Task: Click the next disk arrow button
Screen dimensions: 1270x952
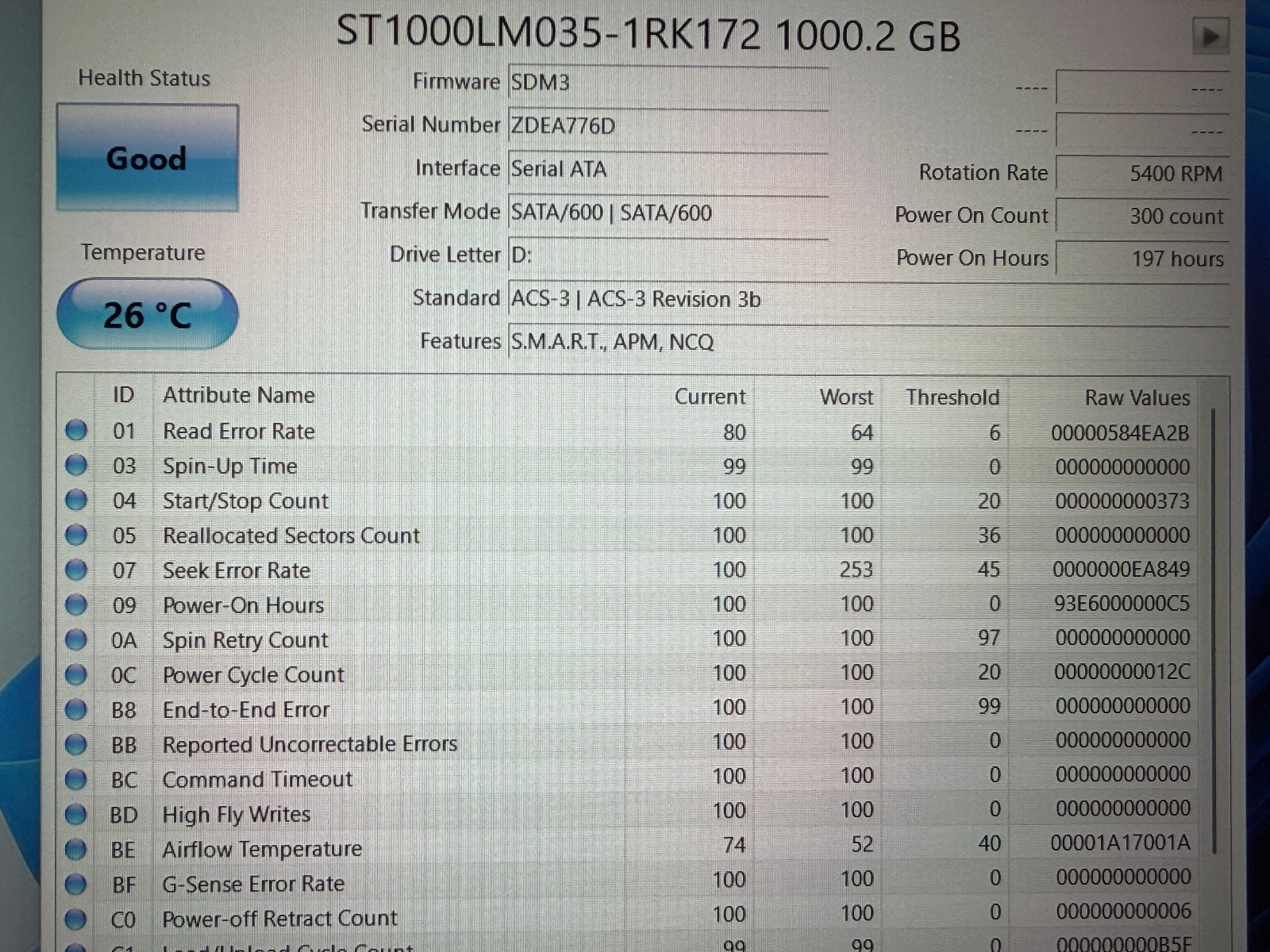Action: (x=1210, y=36)
